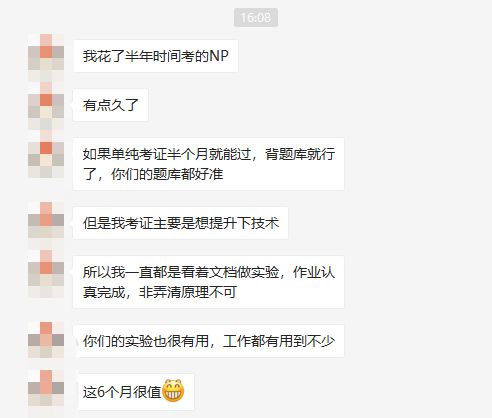The height and width of the screenshot is (418, 492).
Task: Select the '我花了半年时间考的NP' message bubble
Action: coord(156,56)
